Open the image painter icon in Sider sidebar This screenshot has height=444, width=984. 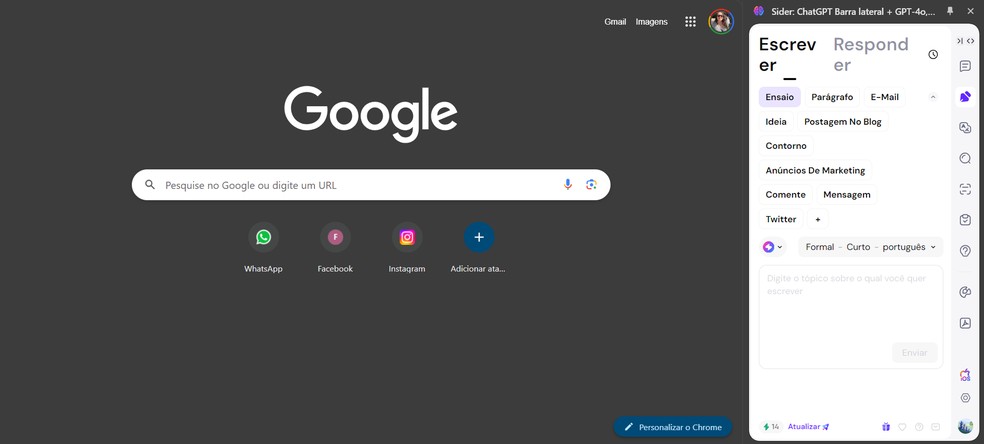pos(965,292)
